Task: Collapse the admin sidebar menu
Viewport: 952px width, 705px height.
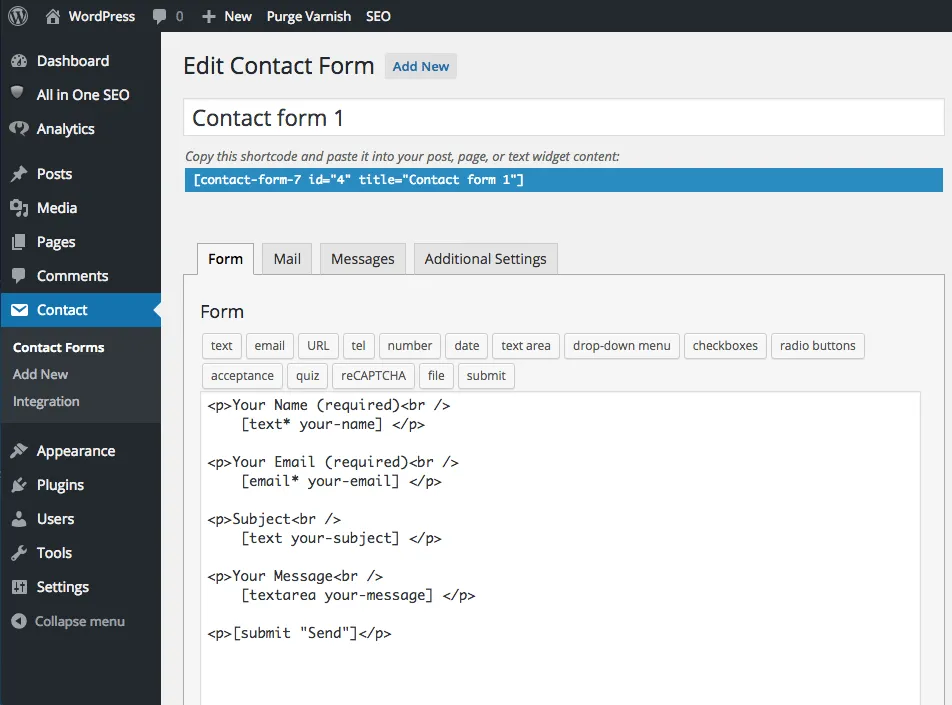Action: tap(68, 621)
